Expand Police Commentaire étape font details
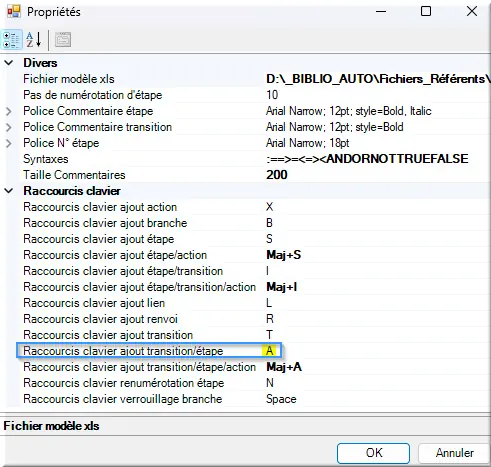Image resolution: width=491 pixels, height=467 pixels. 9,111
